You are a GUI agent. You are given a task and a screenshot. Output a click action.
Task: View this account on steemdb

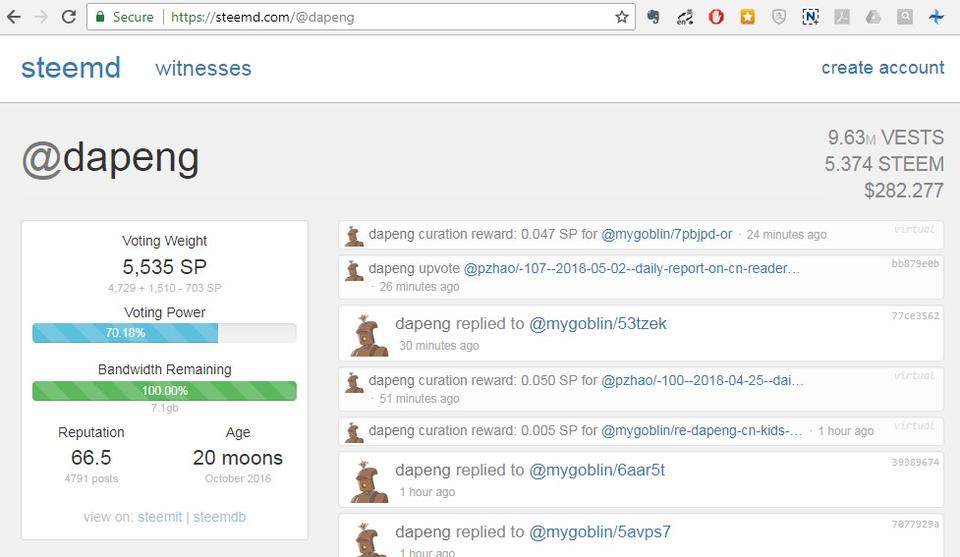tap(219, 517)
